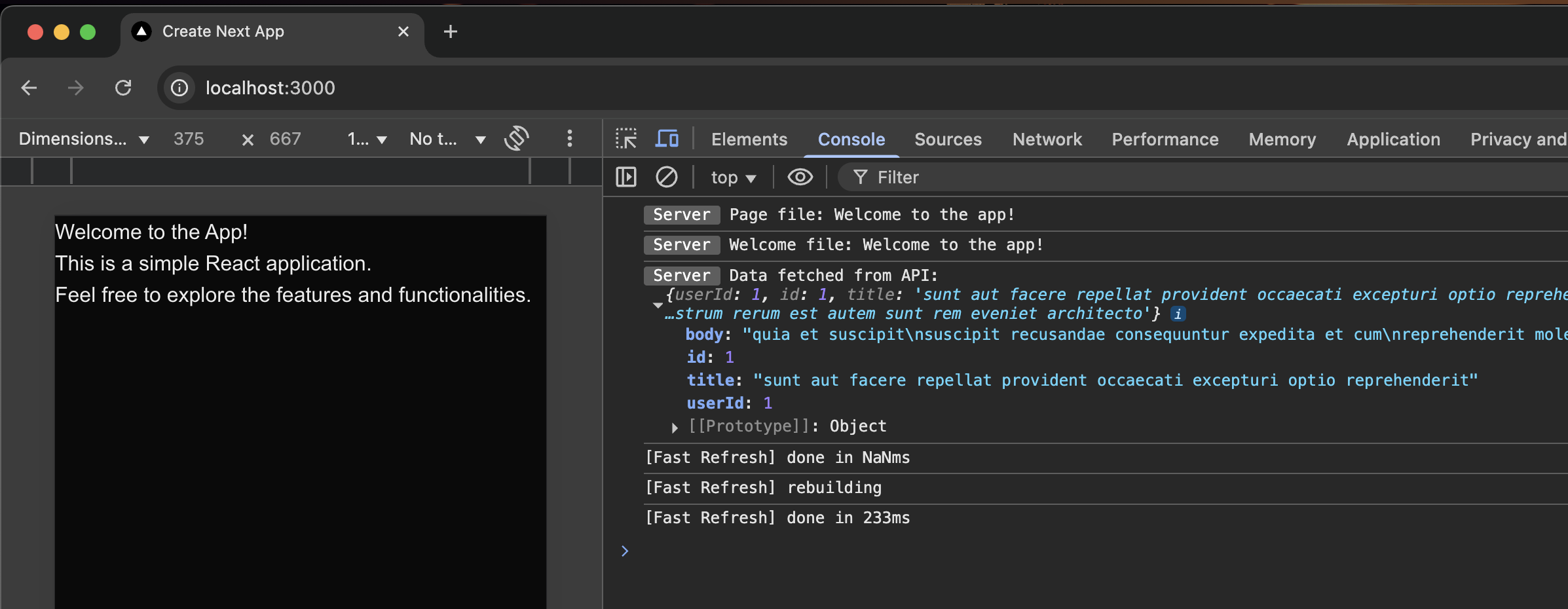Select the userId property in expanded object
The image size is (1568, 609).
(x=715, y=403)
